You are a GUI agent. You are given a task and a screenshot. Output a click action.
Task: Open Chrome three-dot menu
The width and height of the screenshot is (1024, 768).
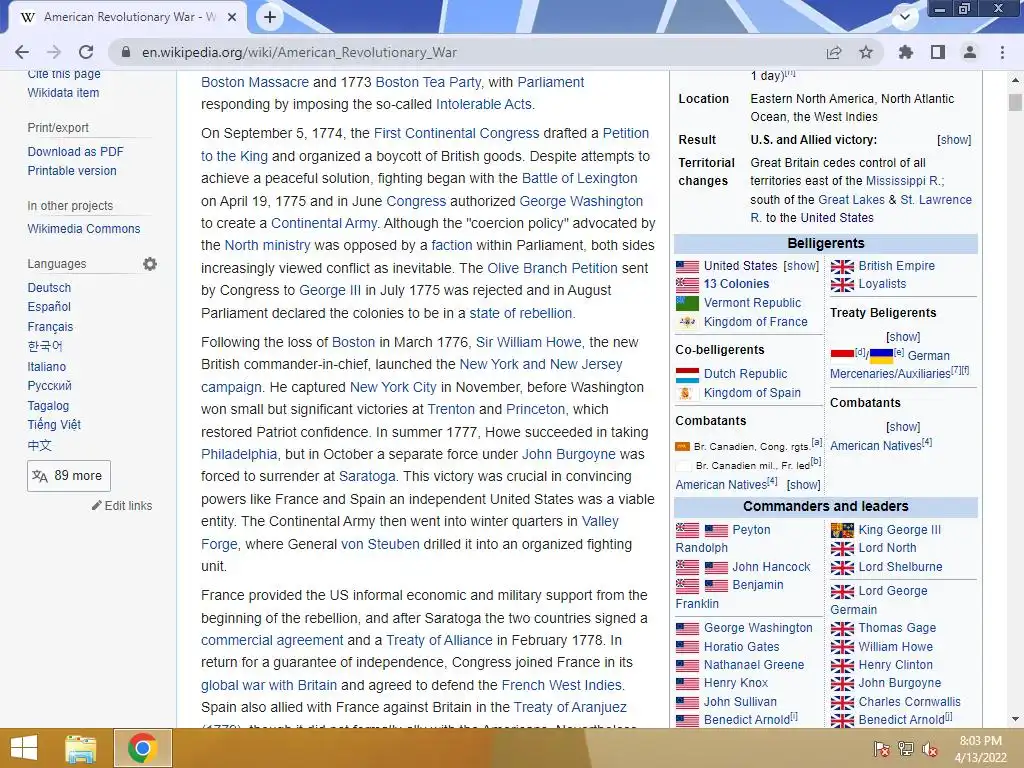click(1002, 52)
